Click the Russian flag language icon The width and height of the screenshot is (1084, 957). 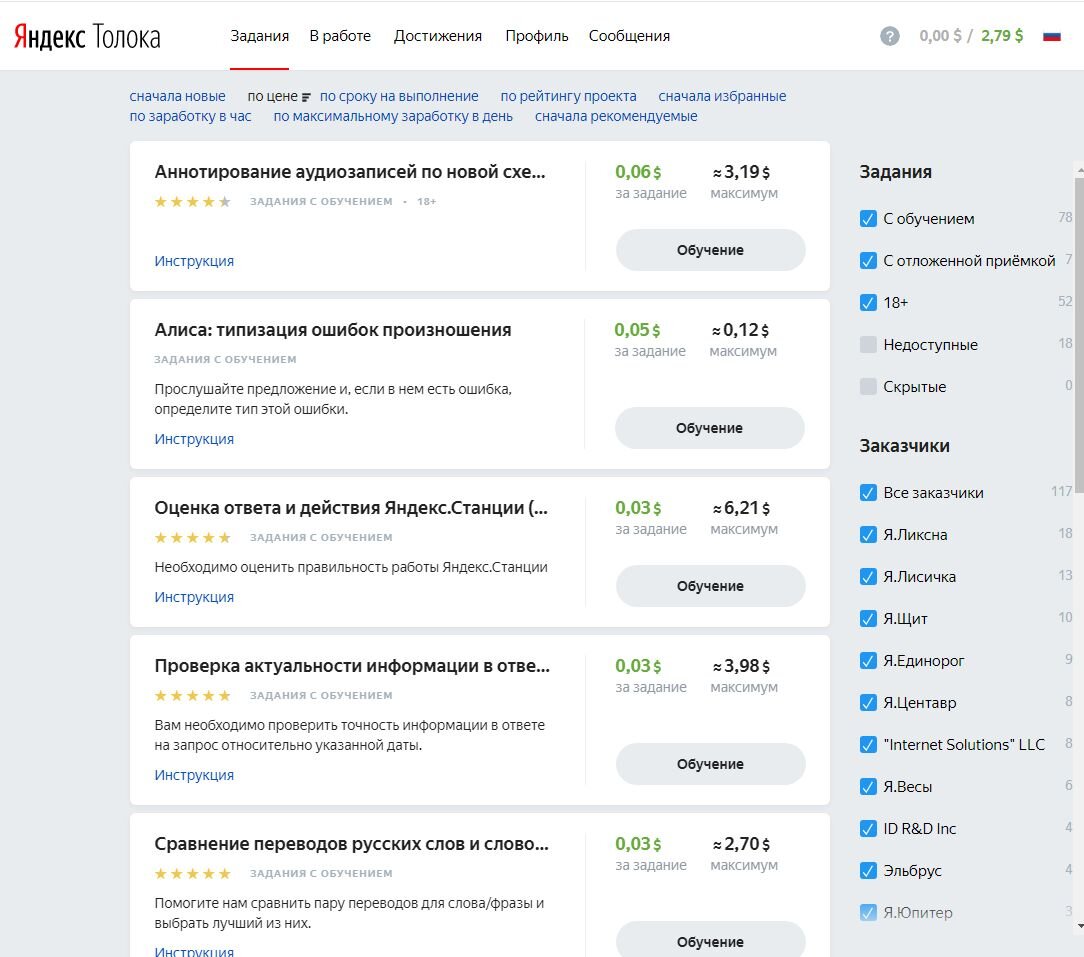coord(1051,36)
